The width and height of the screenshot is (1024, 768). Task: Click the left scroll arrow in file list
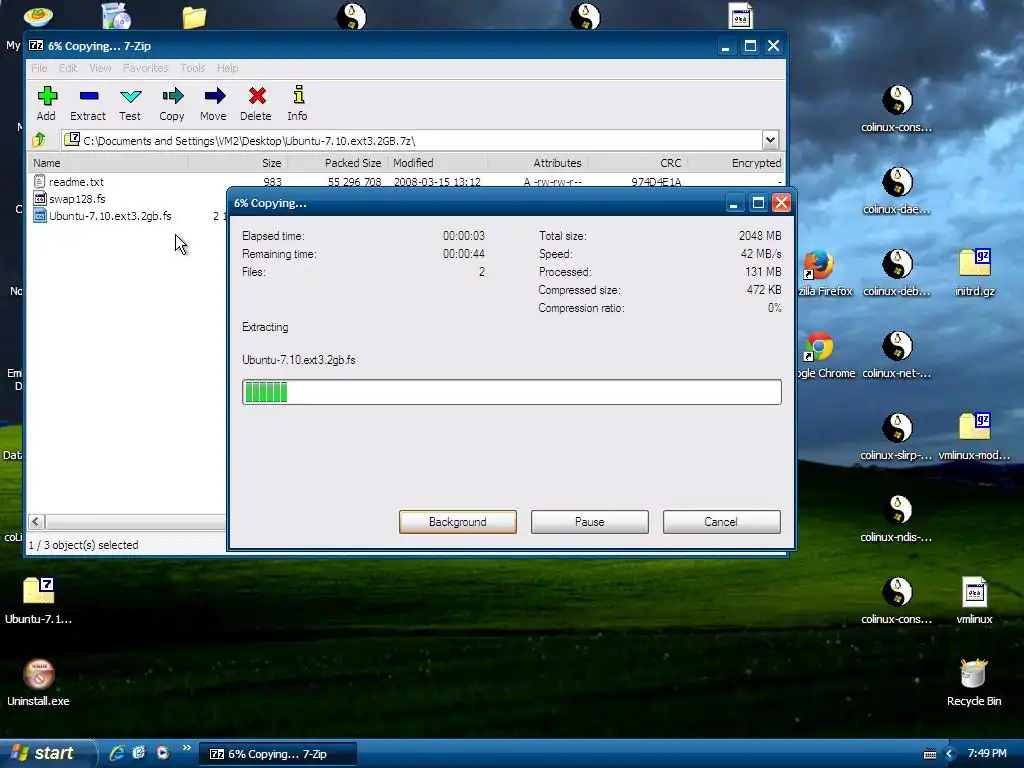37,521
